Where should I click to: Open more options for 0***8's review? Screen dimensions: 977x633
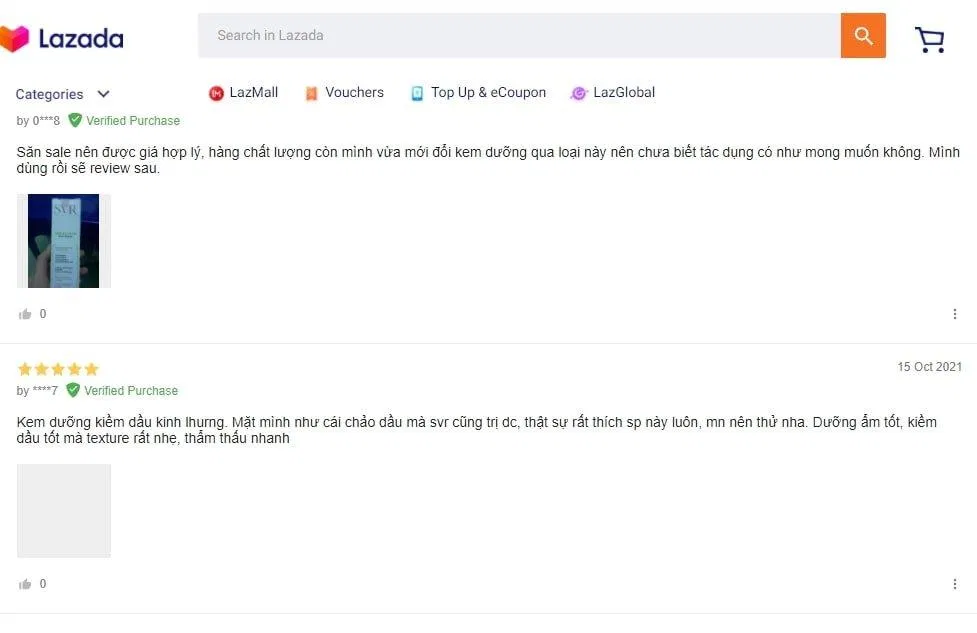click(x=954, y=314)
